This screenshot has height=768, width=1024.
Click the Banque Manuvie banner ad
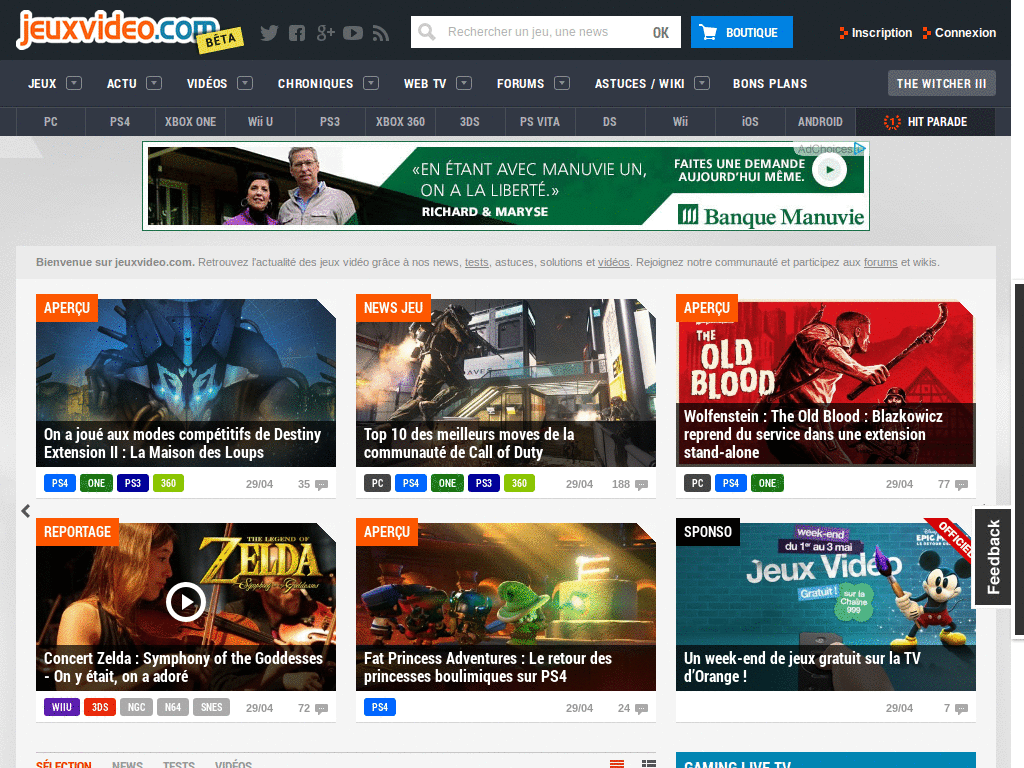pyautogui.click(x=505, y=186)
